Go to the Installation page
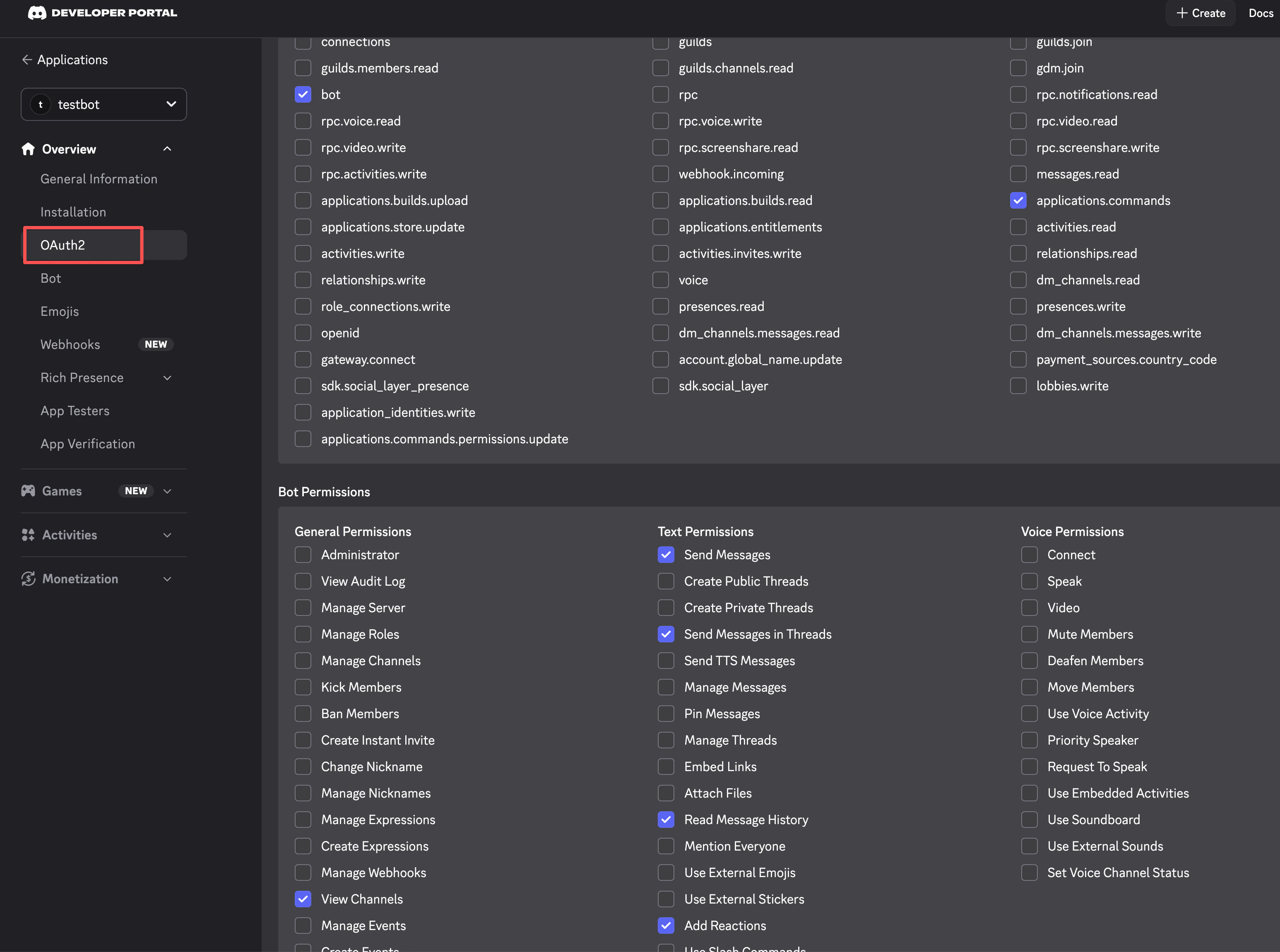 73,212
